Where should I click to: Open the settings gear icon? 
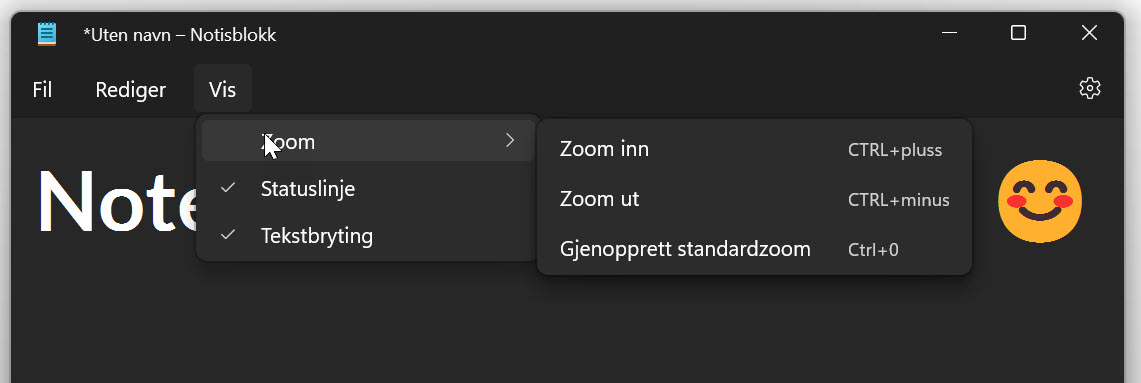click(1089, 89)
